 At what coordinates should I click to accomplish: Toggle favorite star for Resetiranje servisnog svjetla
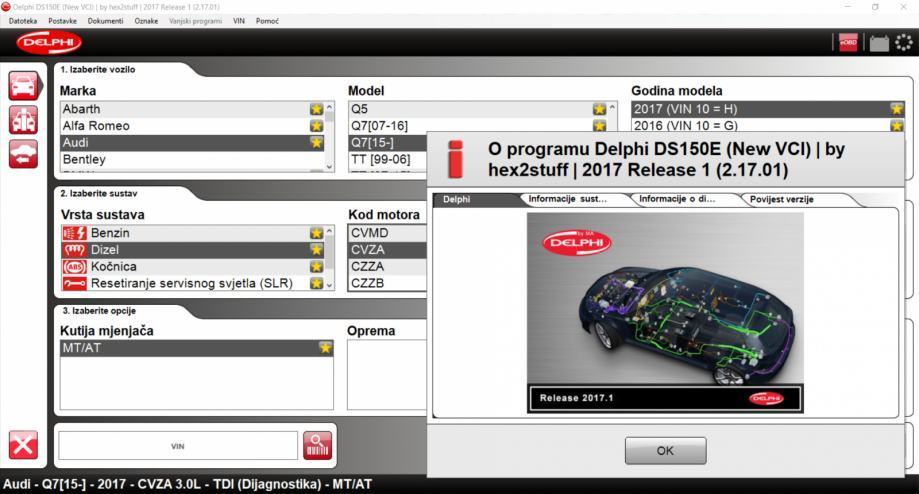[x=316, y=284]
